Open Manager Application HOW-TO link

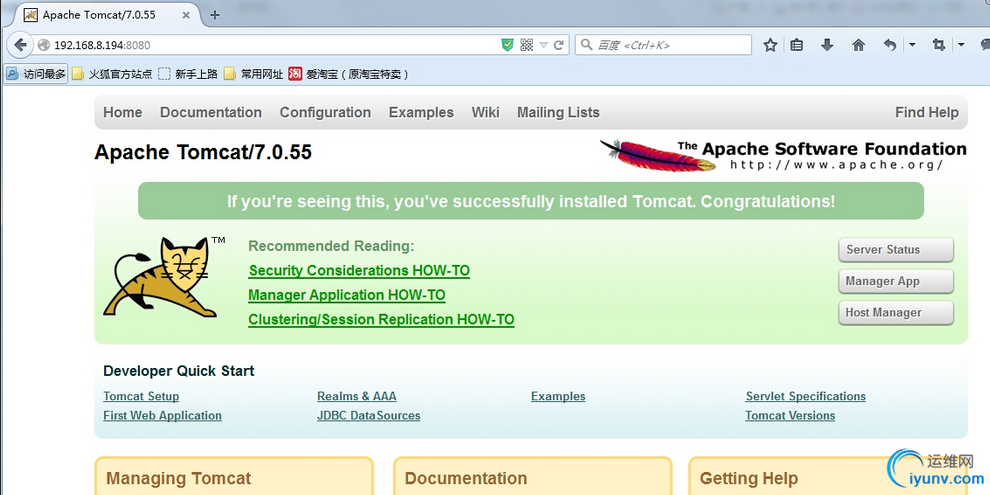pyautogui.click(x=347, y=295)
